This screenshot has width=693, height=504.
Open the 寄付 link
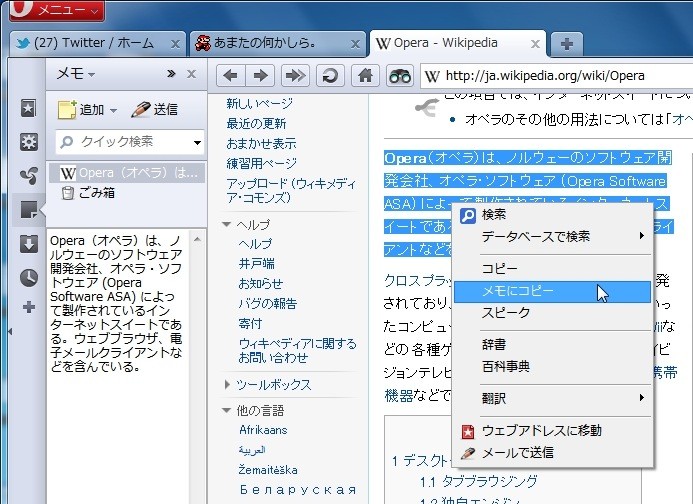point(250,323)
